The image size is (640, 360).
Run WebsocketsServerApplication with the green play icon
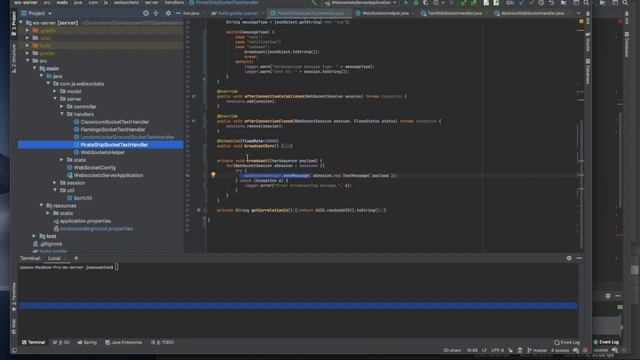point(406,2)
